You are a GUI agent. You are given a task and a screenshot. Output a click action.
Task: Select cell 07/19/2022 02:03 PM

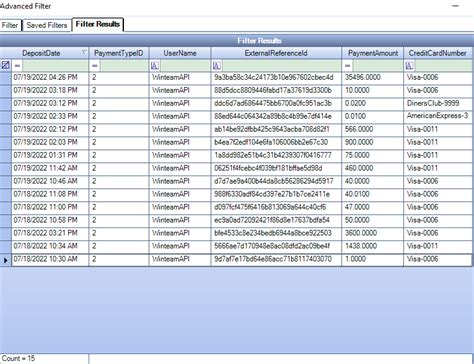pyautogui.click(x=50, y=143)
